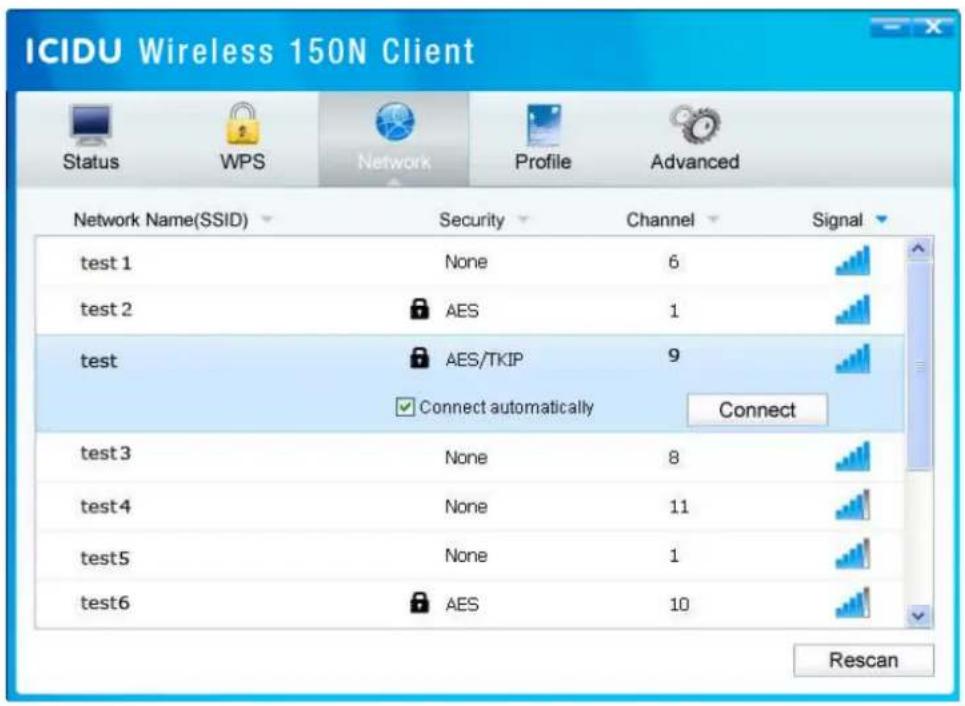Click the Status monitor icon
The image size is (965, 706).
coord(91,126)
